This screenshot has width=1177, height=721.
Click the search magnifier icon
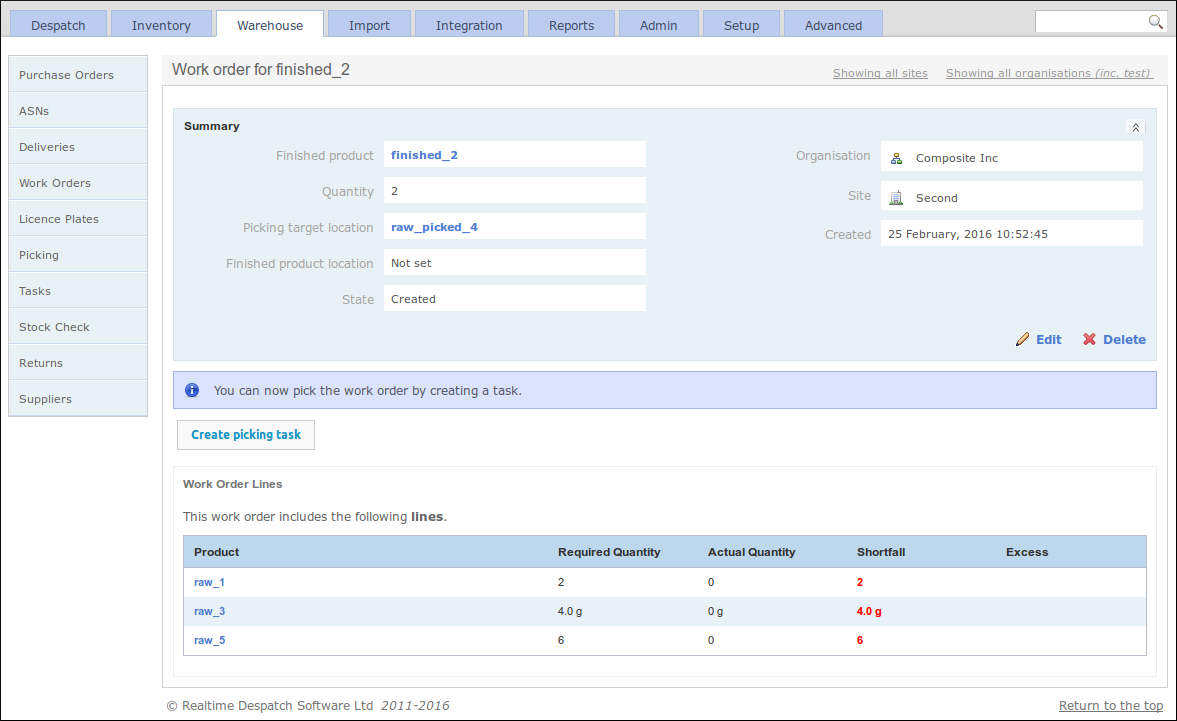[1155, 22]
